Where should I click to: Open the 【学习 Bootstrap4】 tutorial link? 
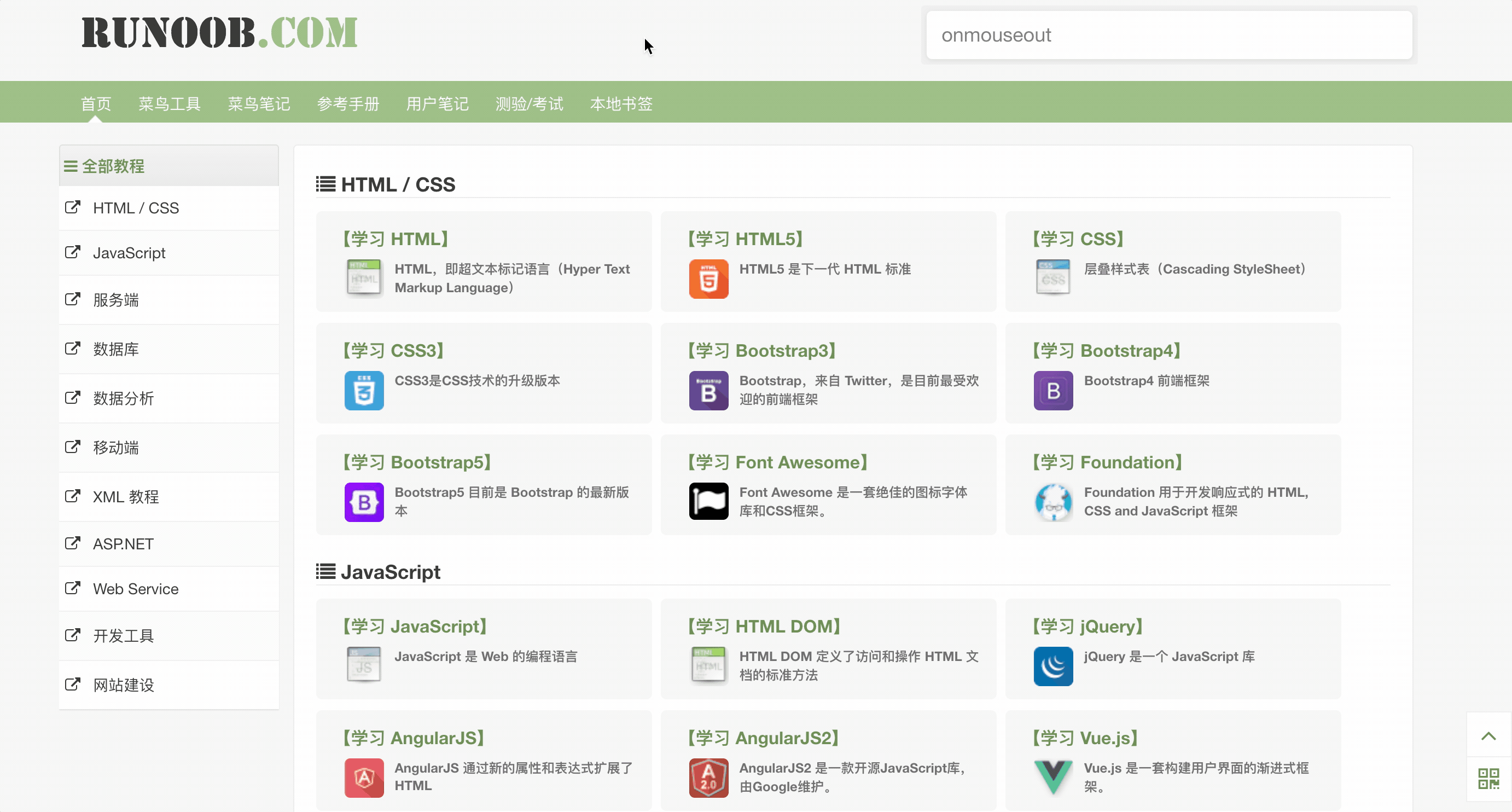[1107, 351]
